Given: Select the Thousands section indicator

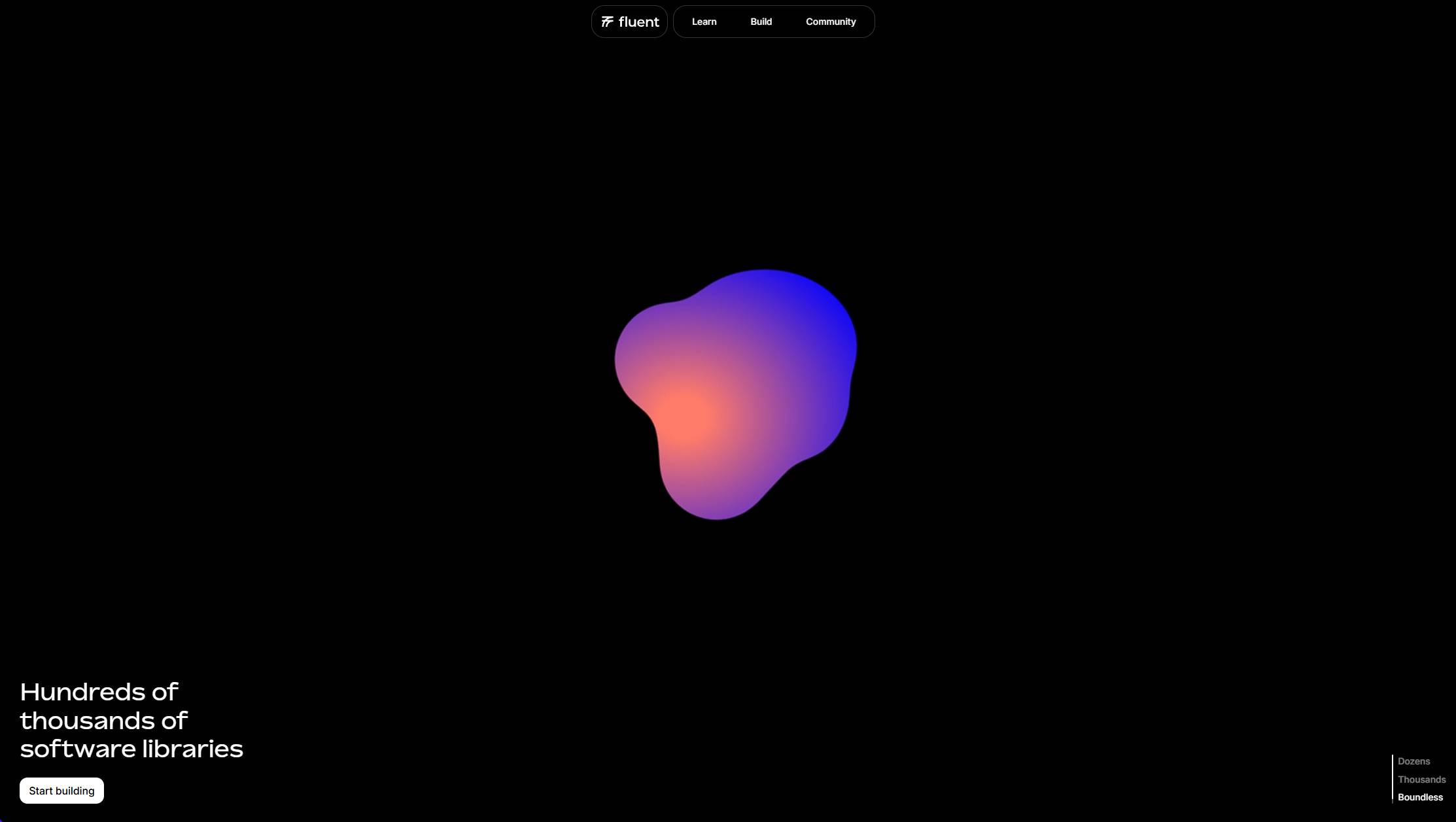Looking at the screenshot, I should coord(1421,779).
